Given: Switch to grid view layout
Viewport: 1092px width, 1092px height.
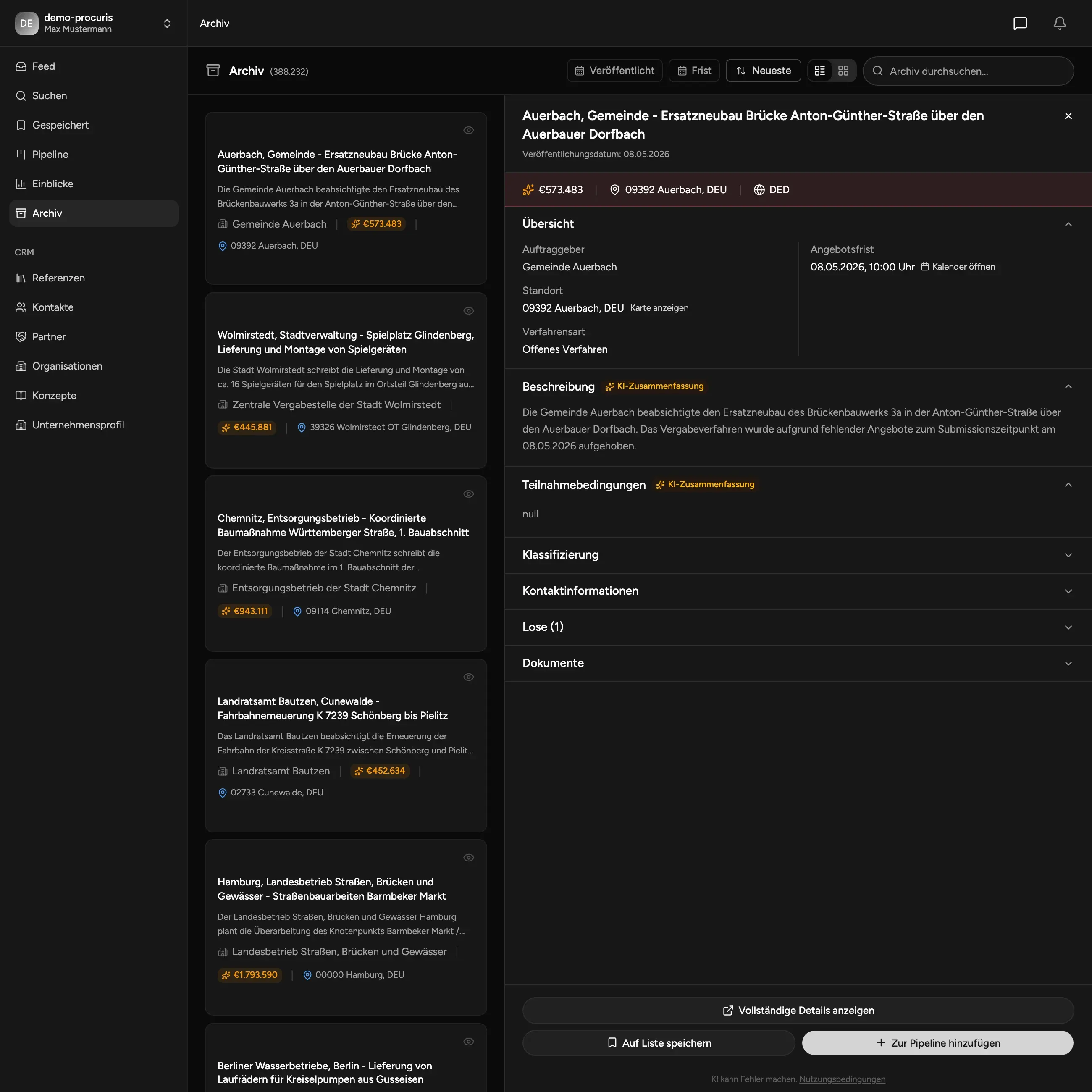Looking at the screenshot, I should click(843, 71).
